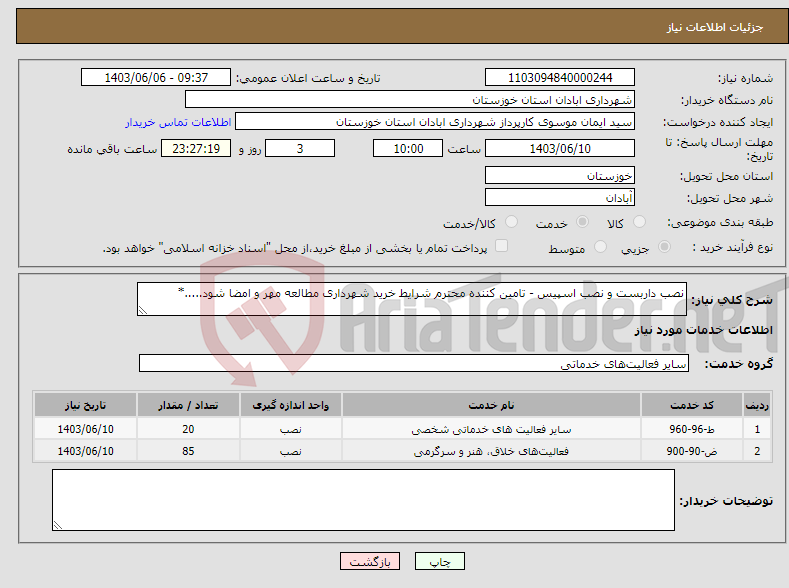Click the تعداد / مقدار column header

[188, 405]
